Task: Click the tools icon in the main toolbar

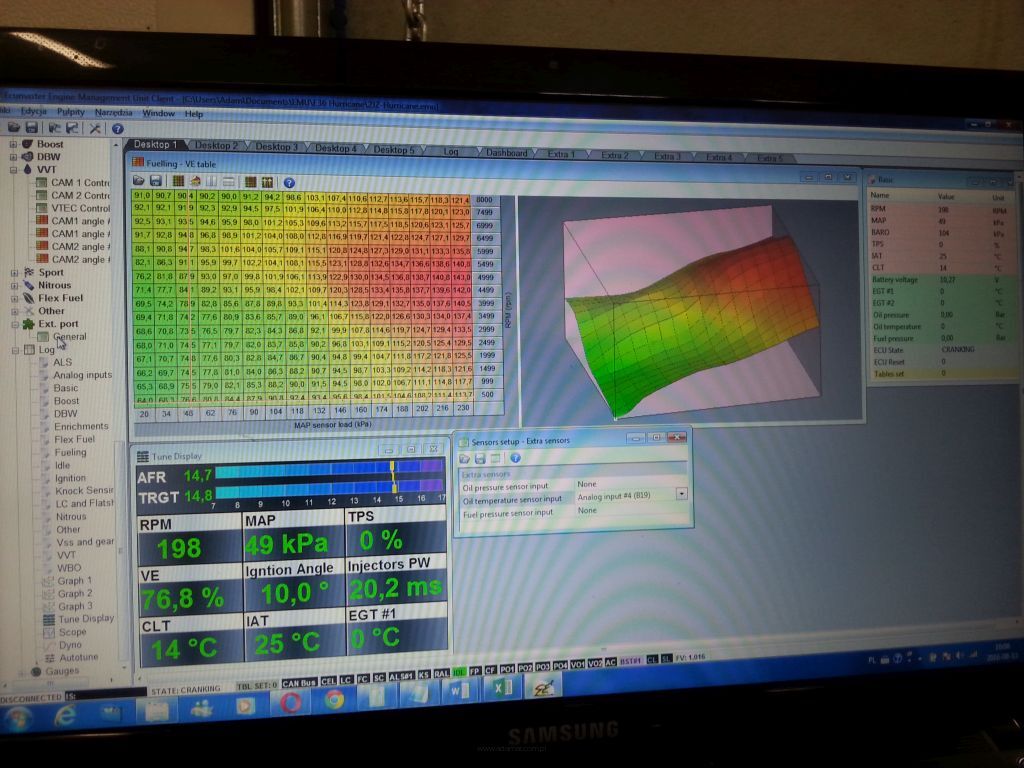Action: (95, 128)
